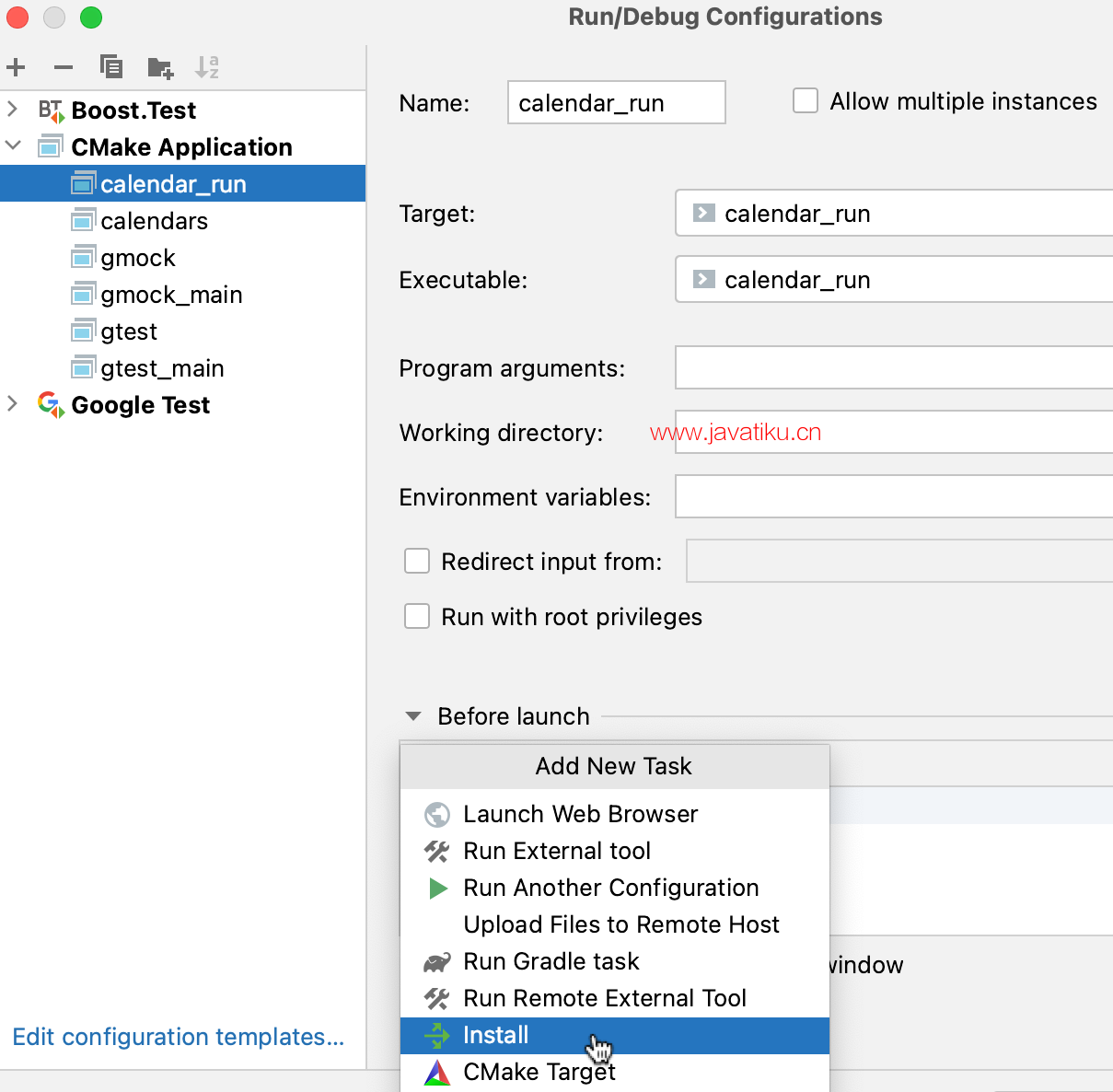Click the Executable field's icon
1113x1092 pixels.
coord(703,279)
